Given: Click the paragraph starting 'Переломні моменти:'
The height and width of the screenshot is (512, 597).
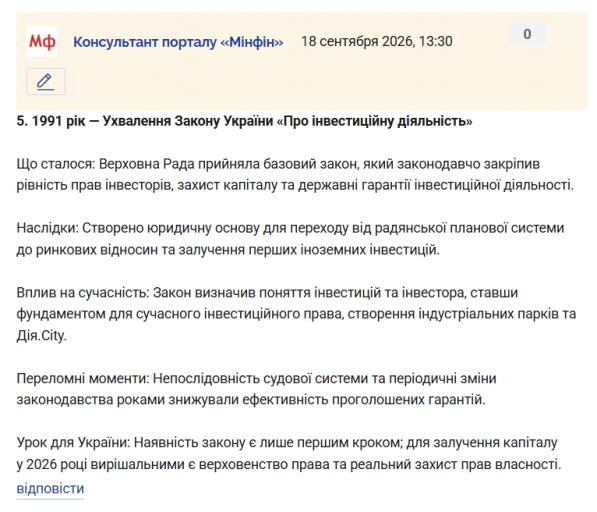Looking at the screenshot, I should (x=256, y=389).
